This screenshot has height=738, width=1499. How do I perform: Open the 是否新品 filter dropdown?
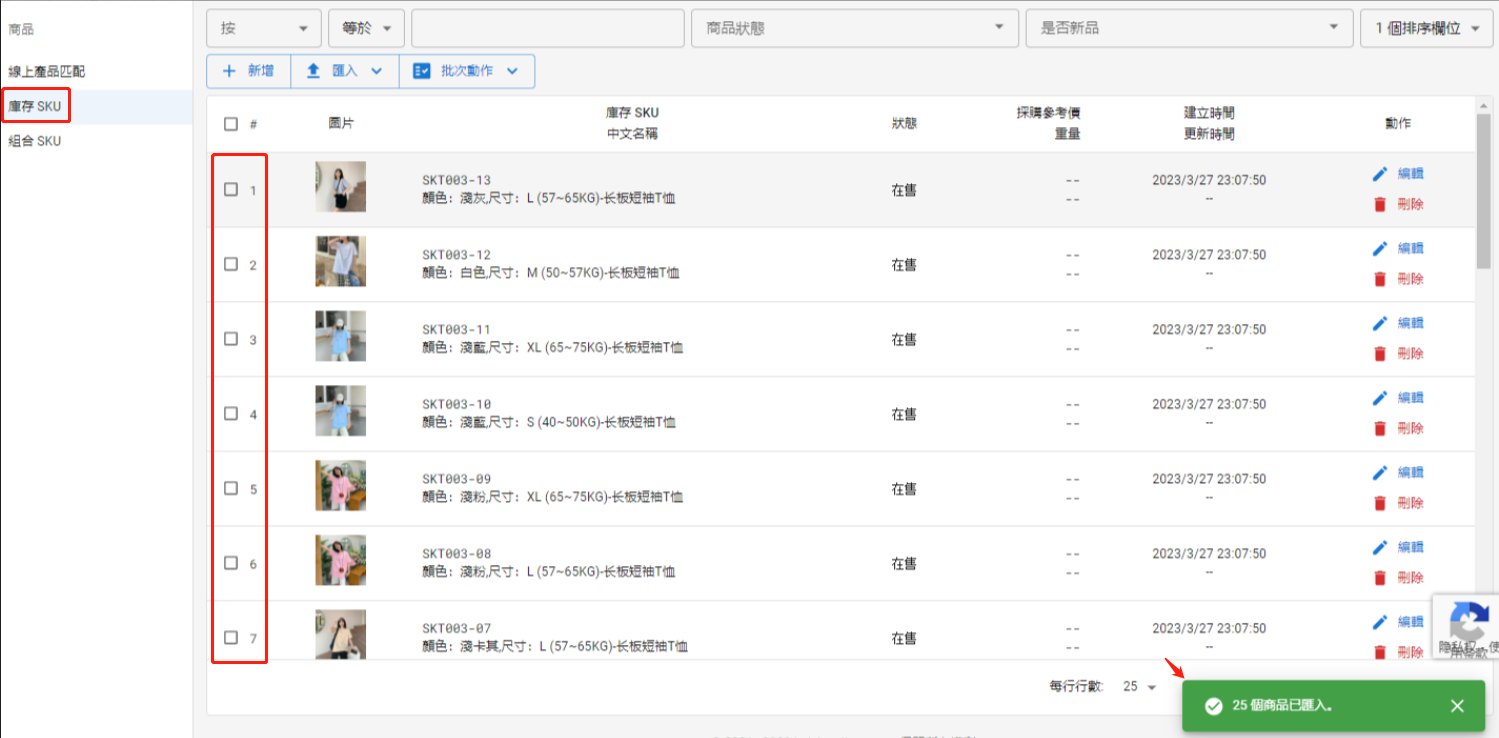point(1189,28)
